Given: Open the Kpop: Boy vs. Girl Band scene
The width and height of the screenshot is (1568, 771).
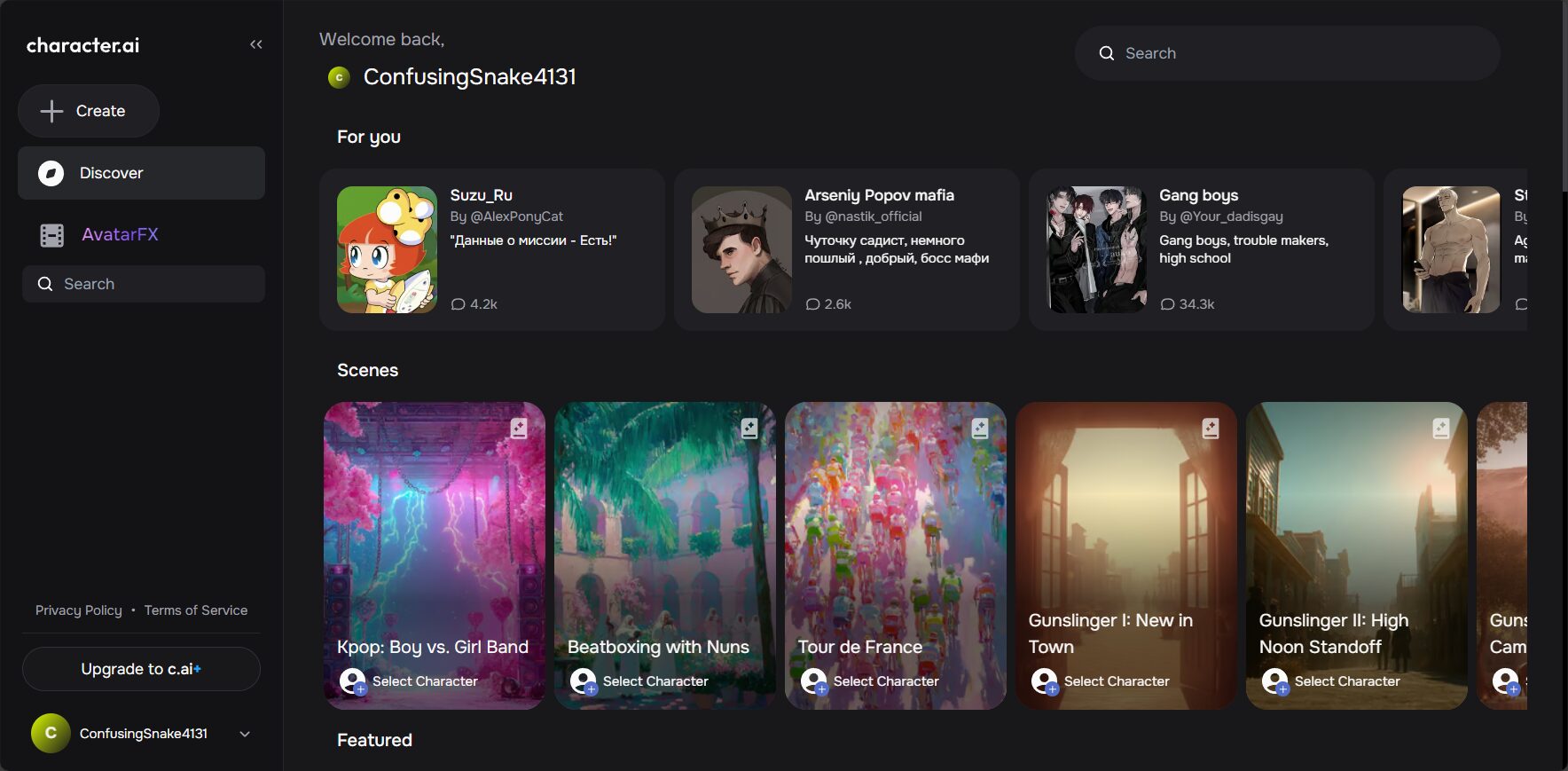Looking at the screenshot, I should click(435, 555).
